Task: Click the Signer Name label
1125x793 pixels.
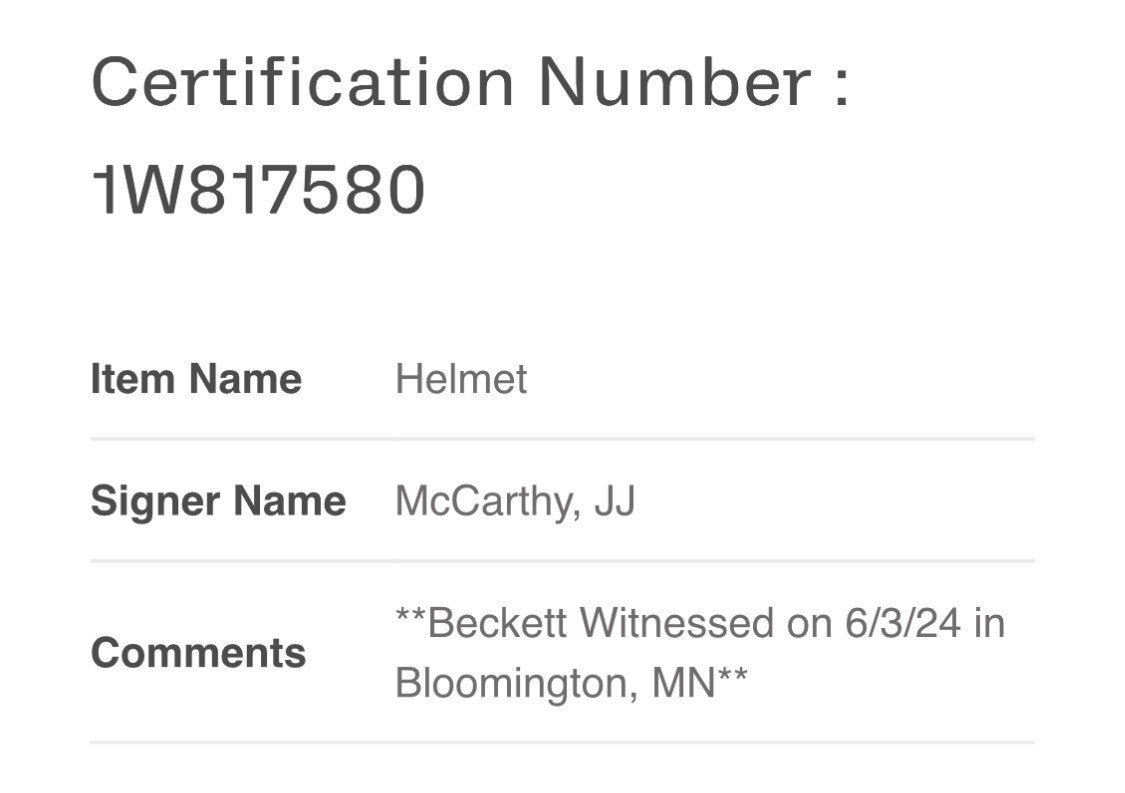Action: pos(218,500)
